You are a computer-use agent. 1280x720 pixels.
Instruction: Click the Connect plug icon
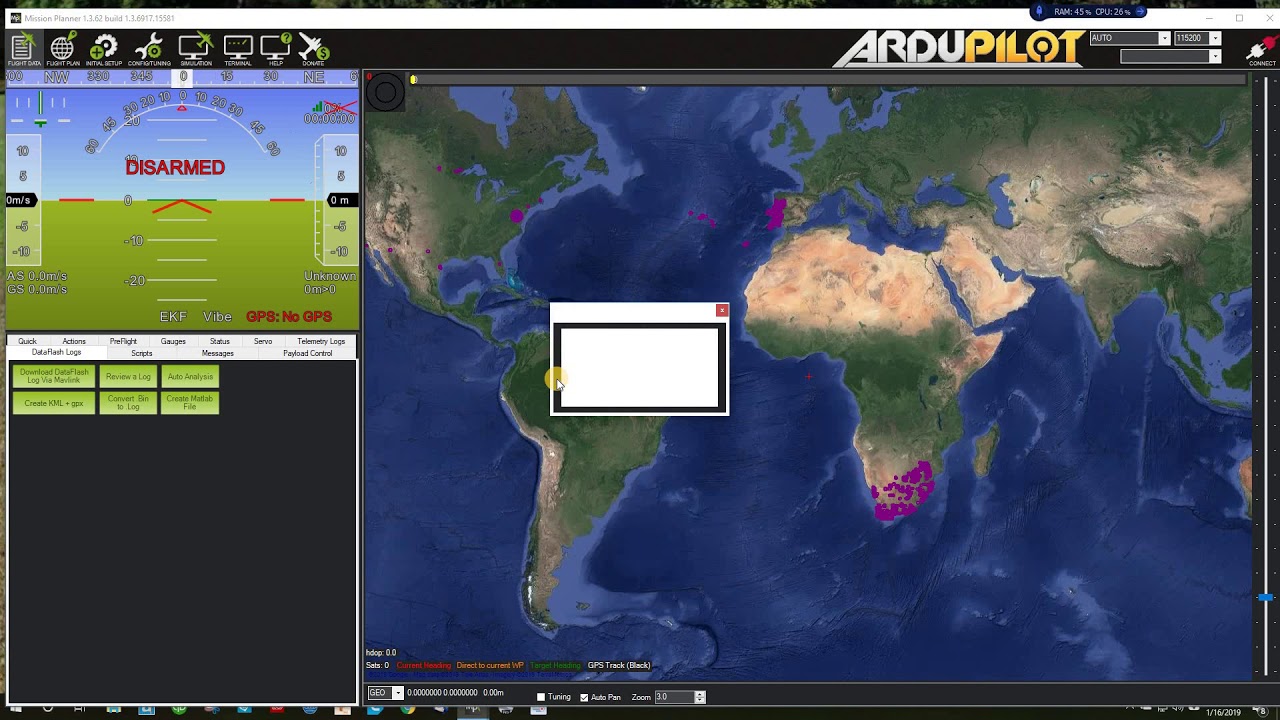tap(1261, 50)
